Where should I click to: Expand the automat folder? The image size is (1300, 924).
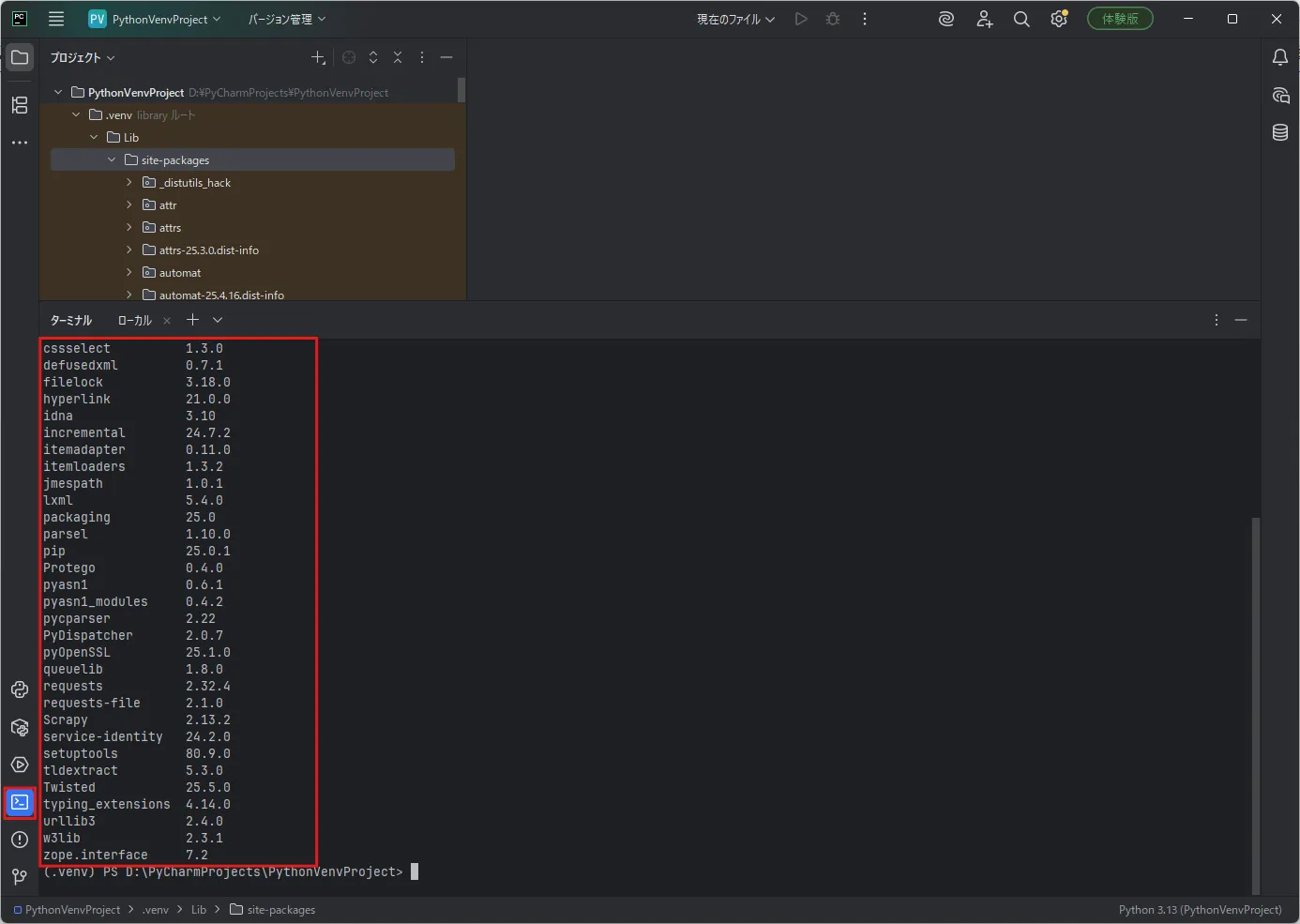click(129, 272)
